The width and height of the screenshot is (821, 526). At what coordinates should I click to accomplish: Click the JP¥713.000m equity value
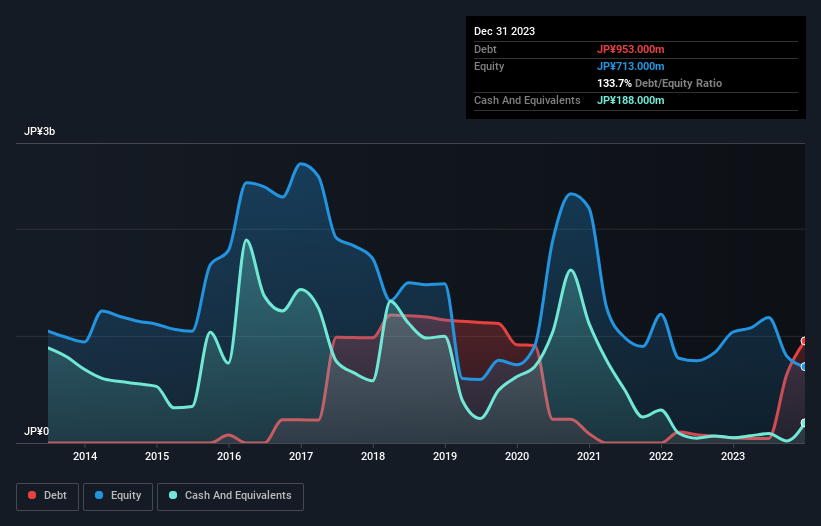coord(630,66)
